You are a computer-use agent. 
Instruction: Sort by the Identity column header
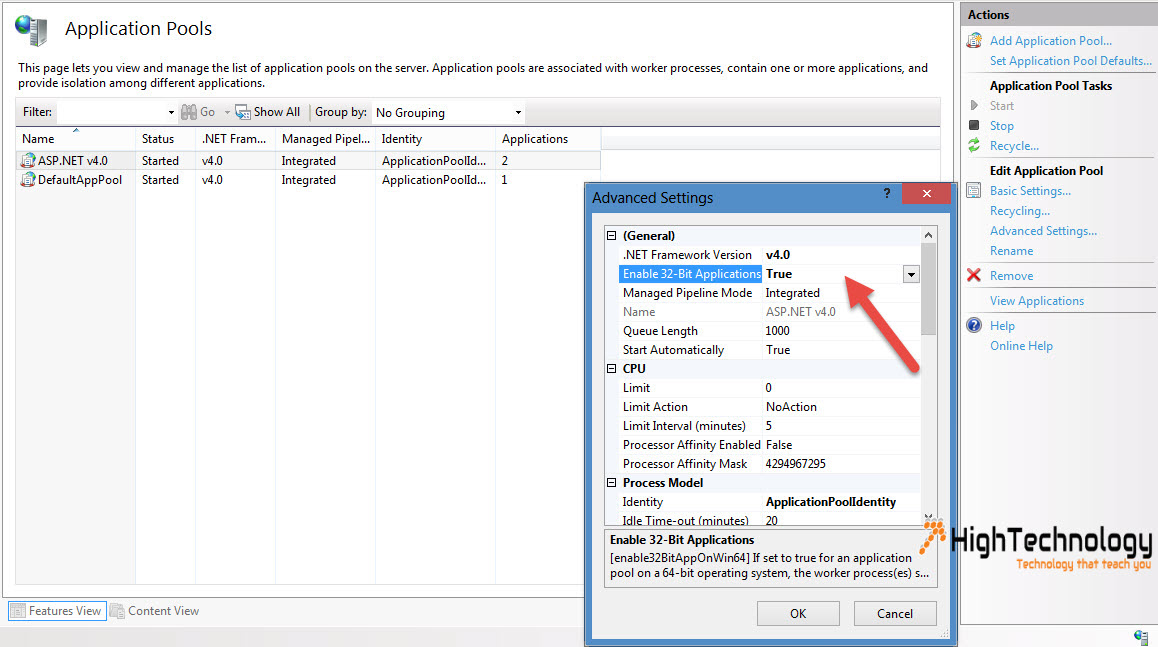[x=435, y=139]
